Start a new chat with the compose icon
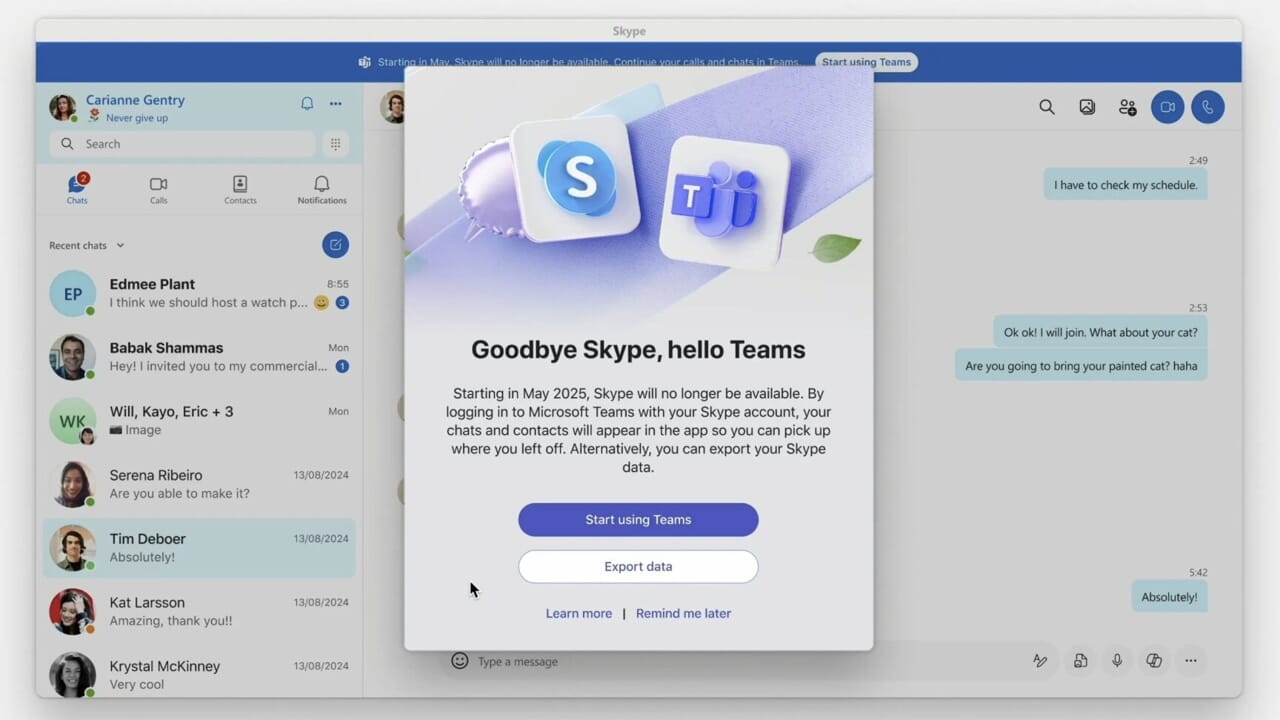This screenshot has height=720, width=1280. [336, 245]
